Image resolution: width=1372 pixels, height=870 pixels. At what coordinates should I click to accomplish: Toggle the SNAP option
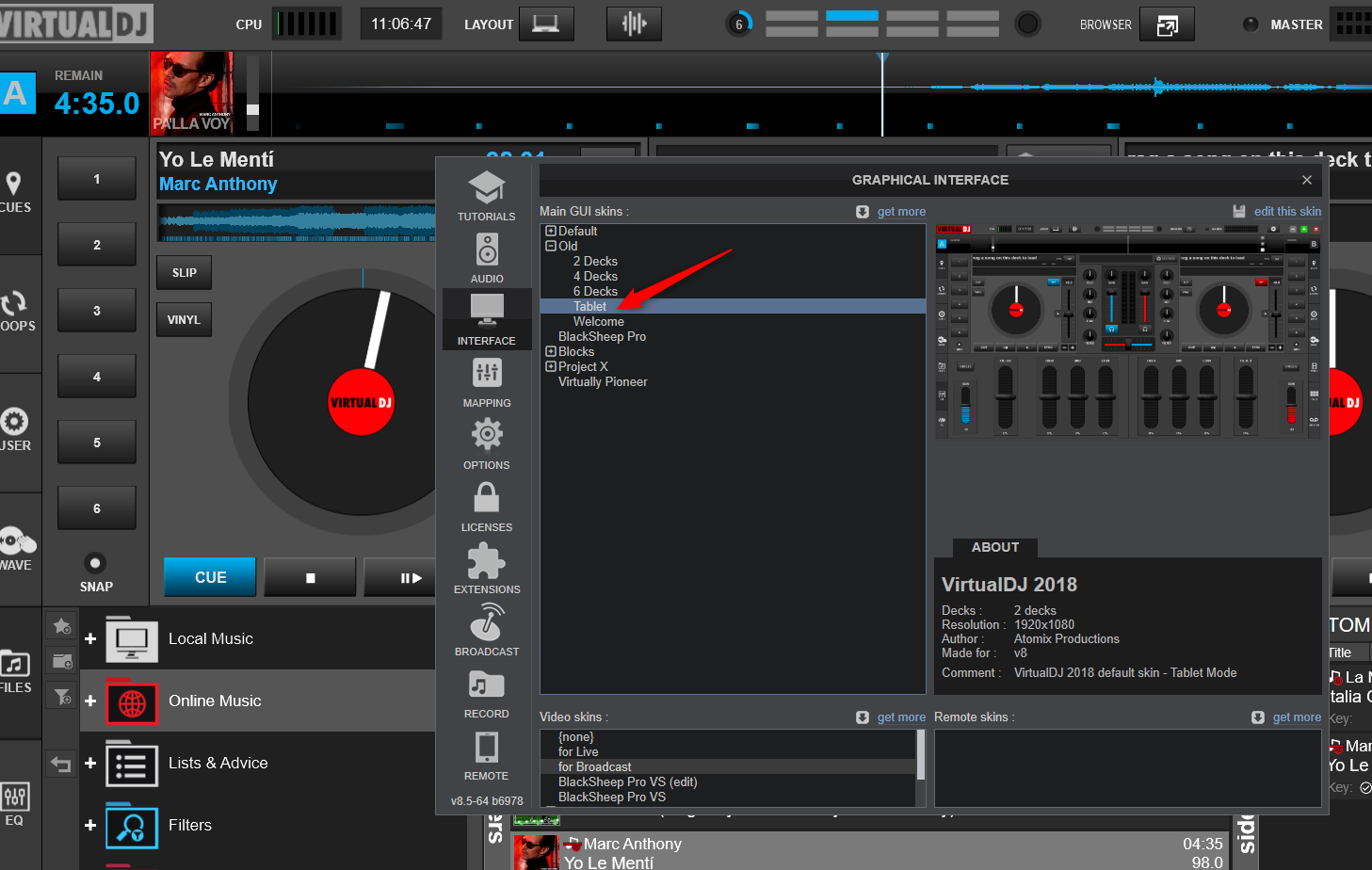[95, 563]
